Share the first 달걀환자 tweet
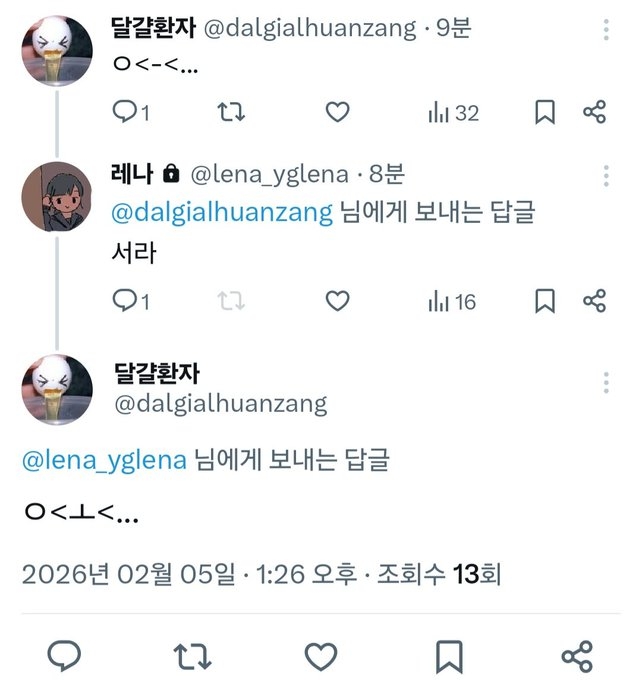The height and width of the screenshot is (680, 642). click(594, 112)
